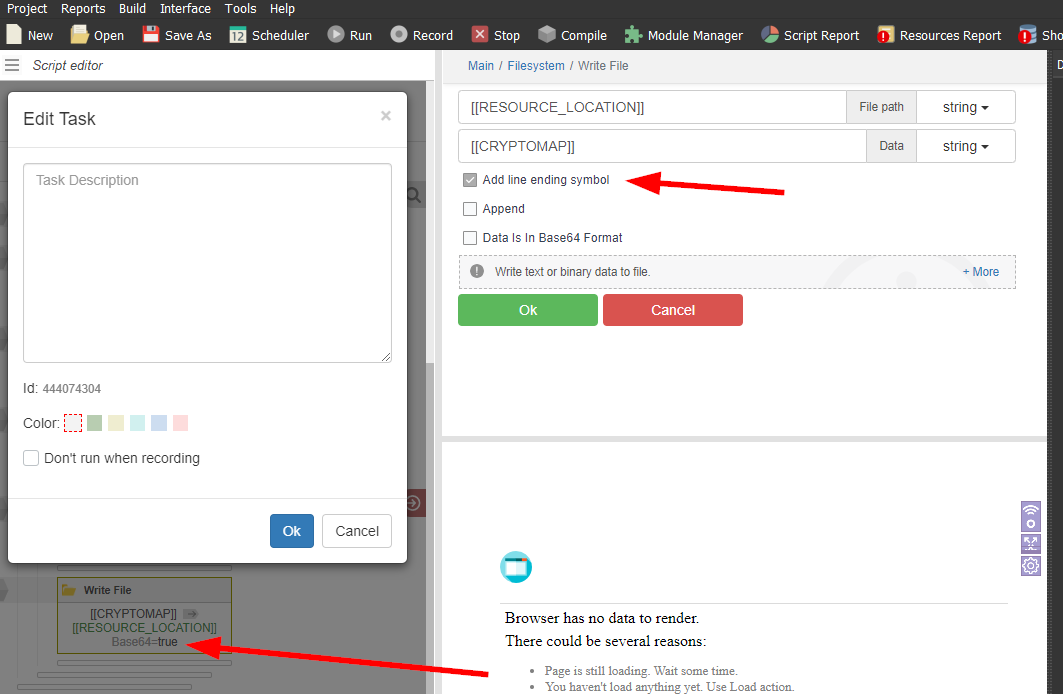Open the Tools menu

240,9
